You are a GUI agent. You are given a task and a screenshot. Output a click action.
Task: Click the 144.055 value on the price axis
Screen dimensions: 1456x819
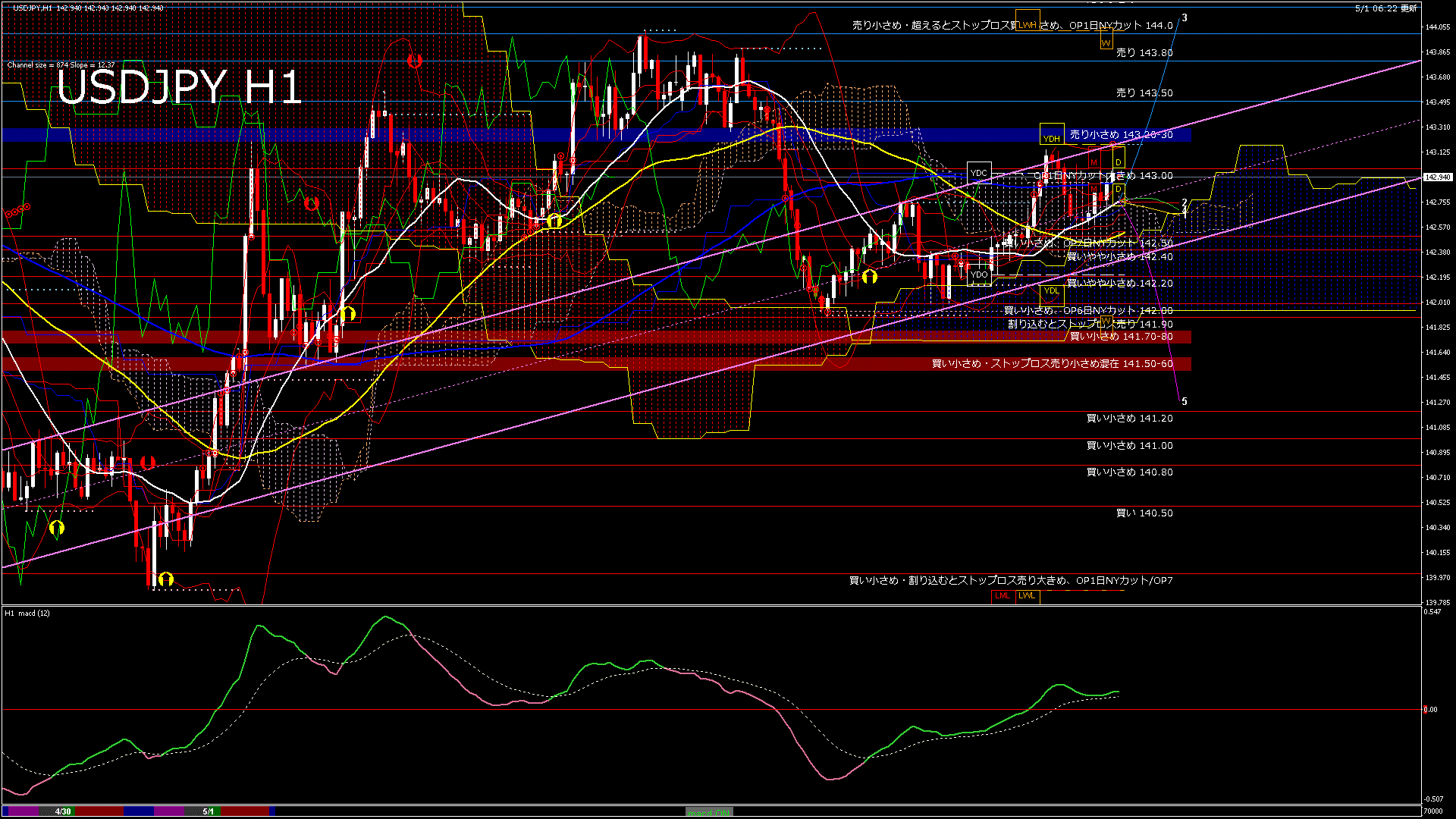click(x=1438, y=27)
